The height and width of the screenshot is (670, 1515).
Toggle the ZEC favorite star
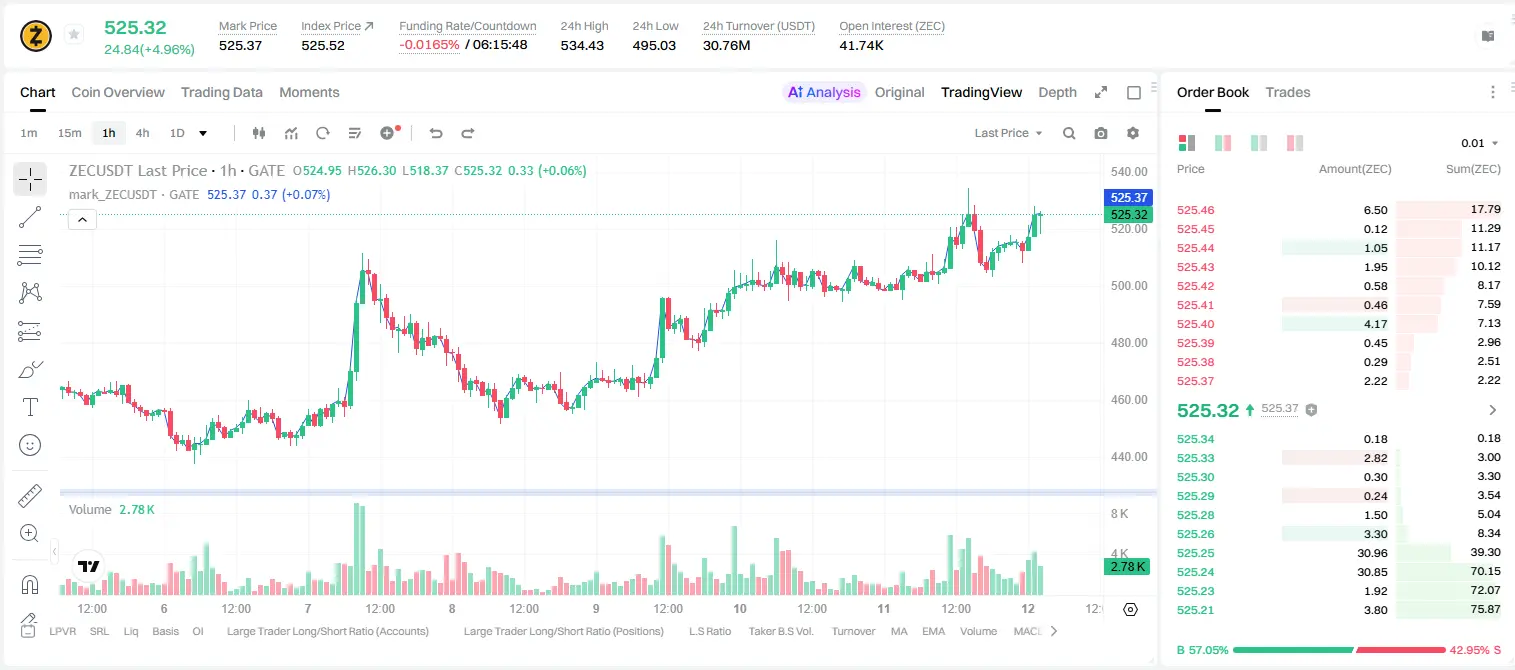[x=74, y=35]
